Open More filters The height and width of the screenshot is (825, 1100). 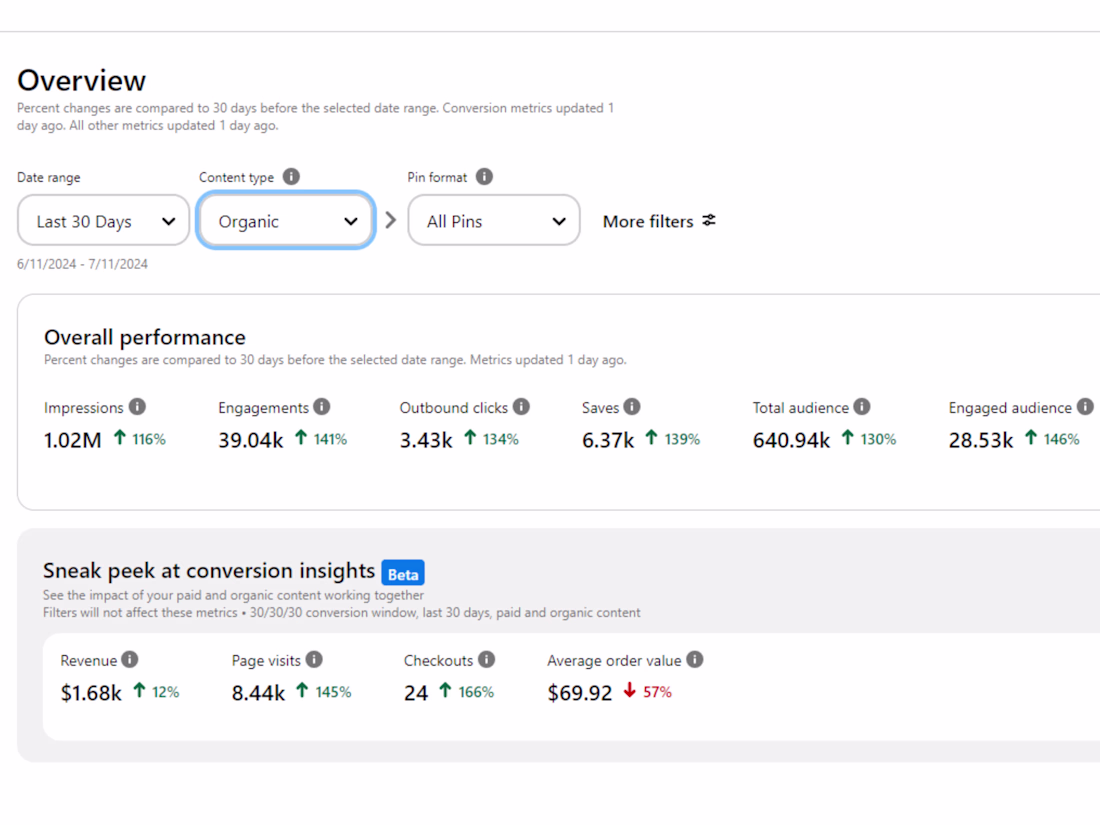coord(659,221)
